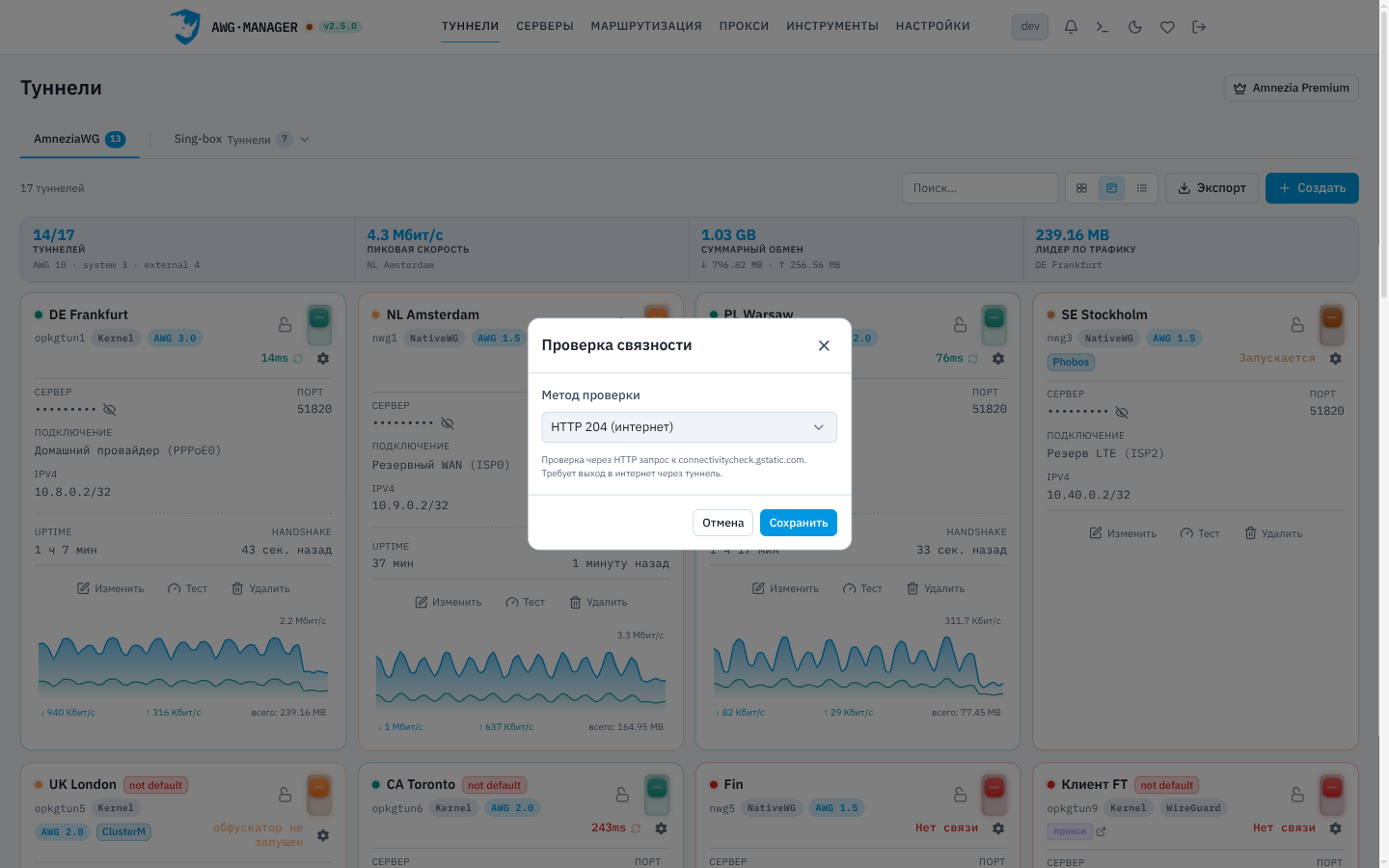Open settings gear for DE Frankfurt
1389x868 pixels.
323,359
